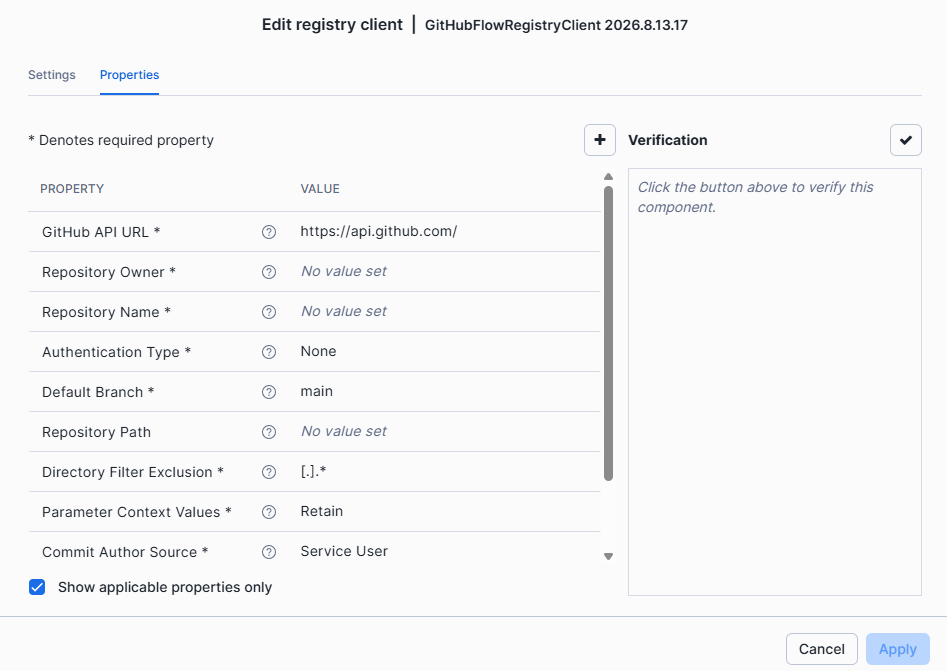Open help icon for Default Branch

tap(269, 392)
